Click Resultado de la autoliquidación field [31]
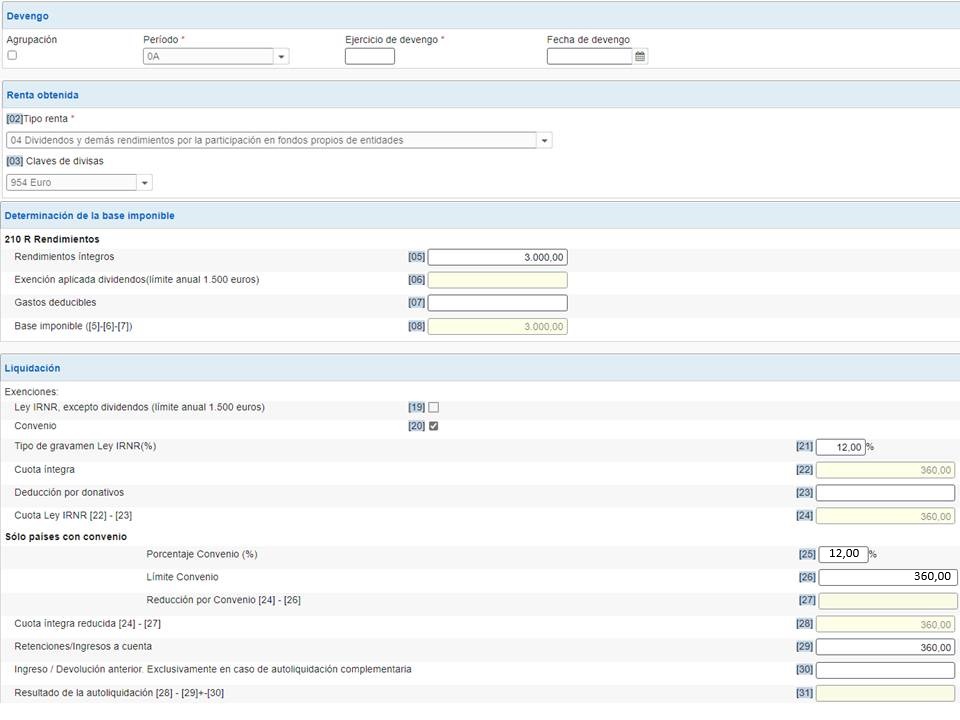Viewport: 960px width, 720px height. [885, 693]
